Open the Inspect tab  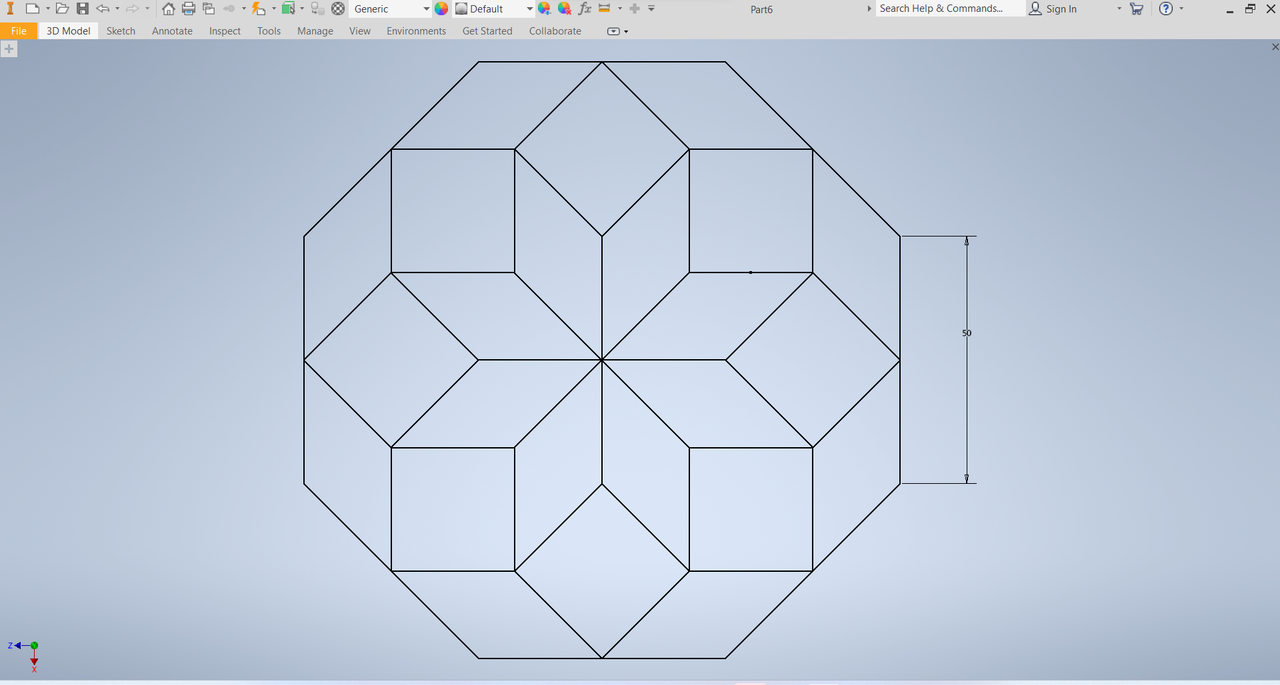click(225, 31)
